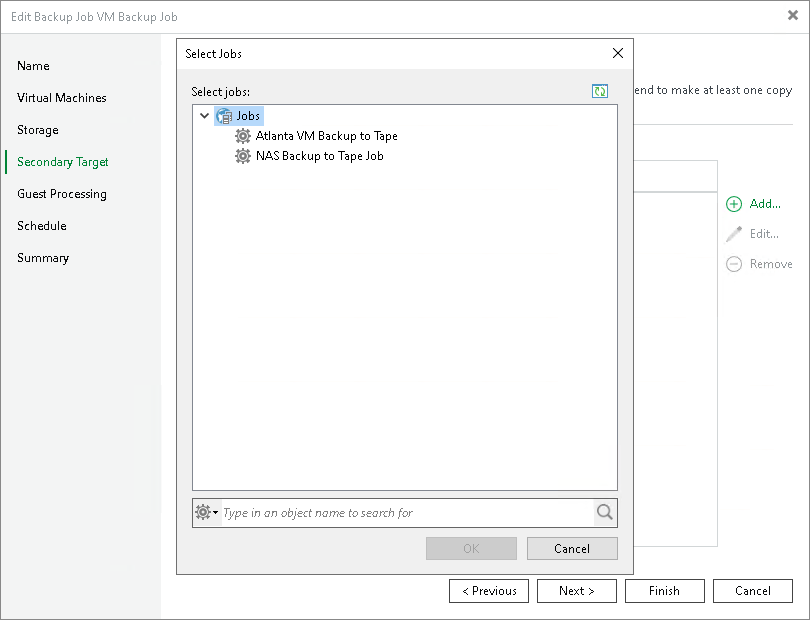810x620 pixels.
Task: Click the minus Remove icon
Action: coord(734,264)
